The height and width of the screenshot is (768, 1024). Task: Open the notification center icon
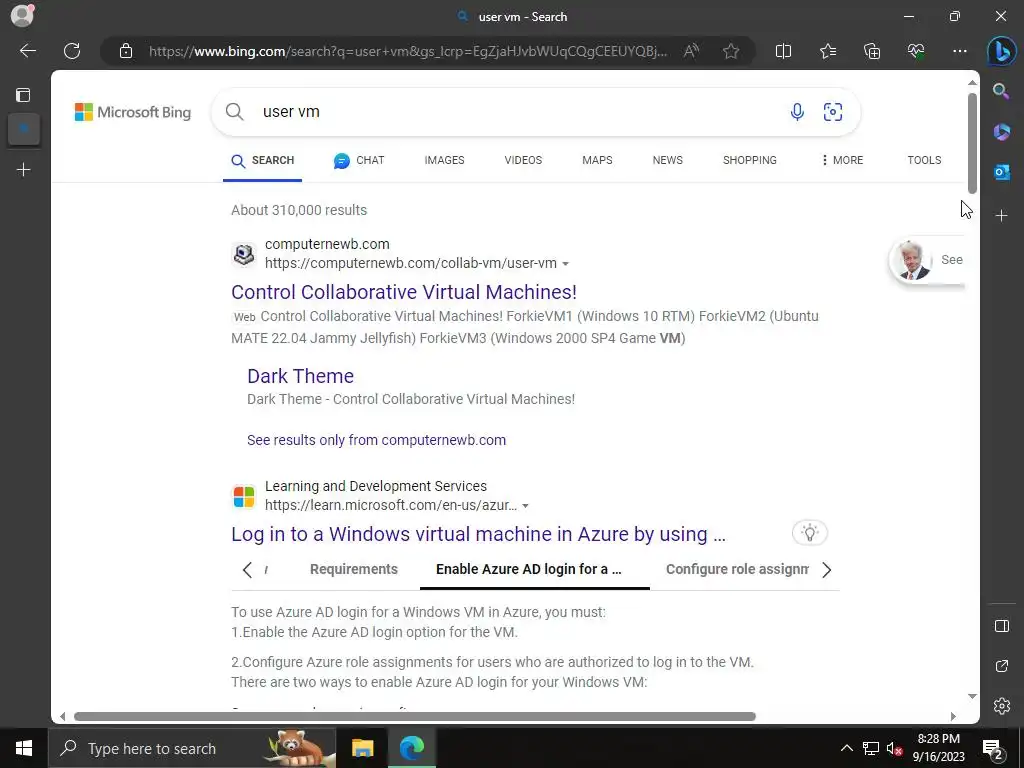click(993, 748)
